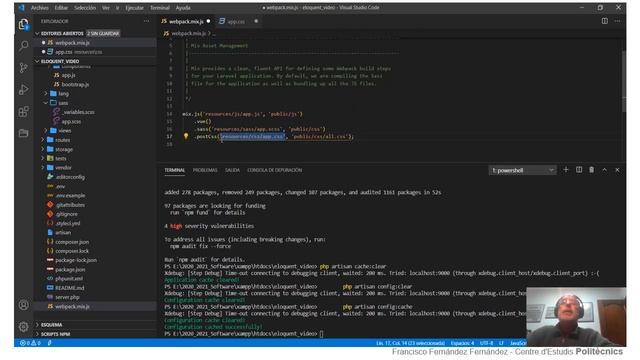The image size is (640, 360).
Task: Split the terminal panel
Action: tap(579, 170)
